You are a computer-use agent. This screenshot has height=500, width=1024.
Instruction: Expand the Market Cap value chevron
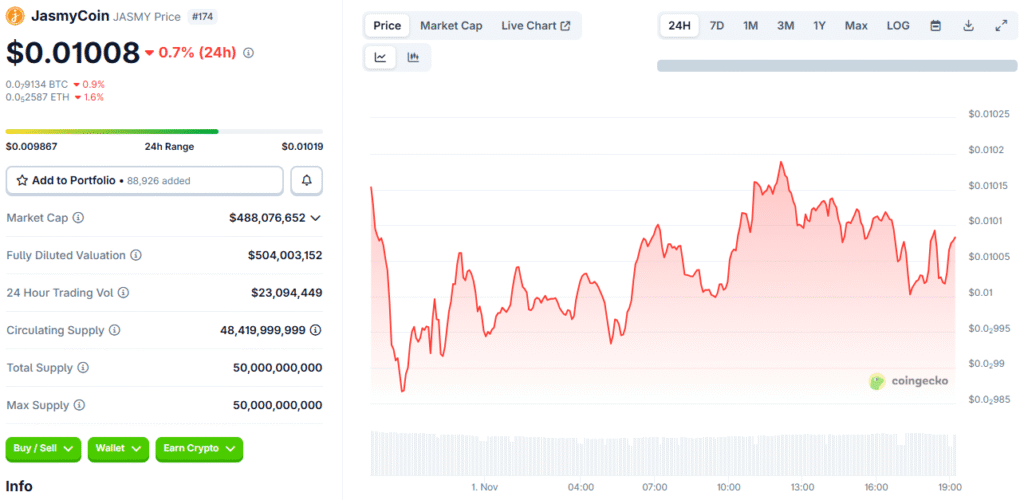point(316,218)
